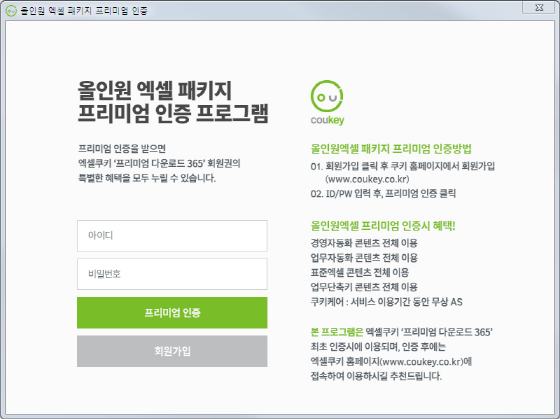
Task: Click the coukey smiley logo icon
Action: 327,96
